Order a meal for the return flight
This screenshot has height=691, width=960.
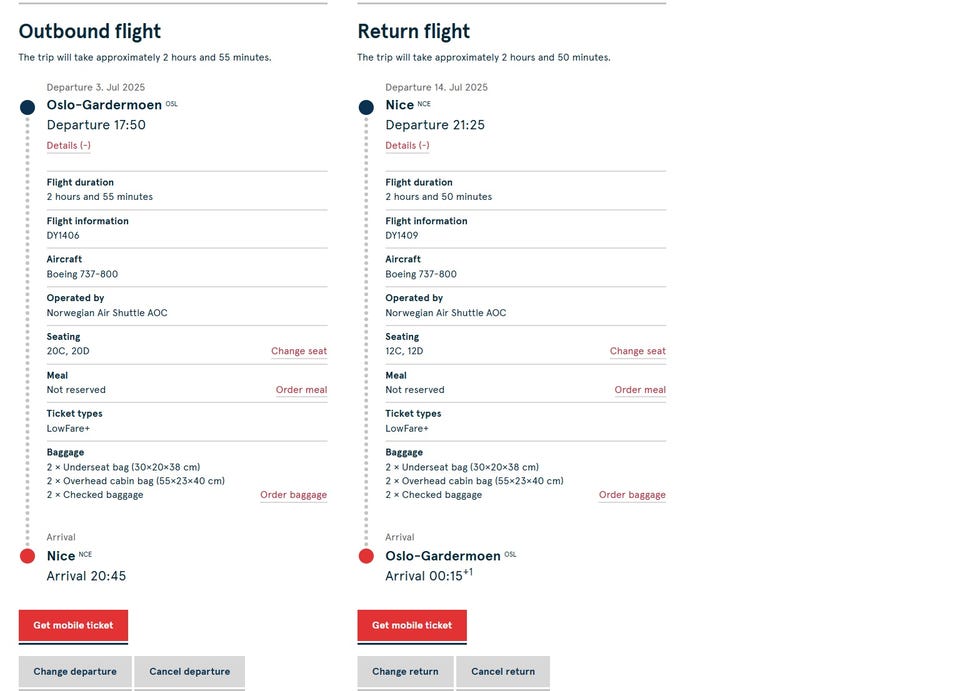click(640, 390)
